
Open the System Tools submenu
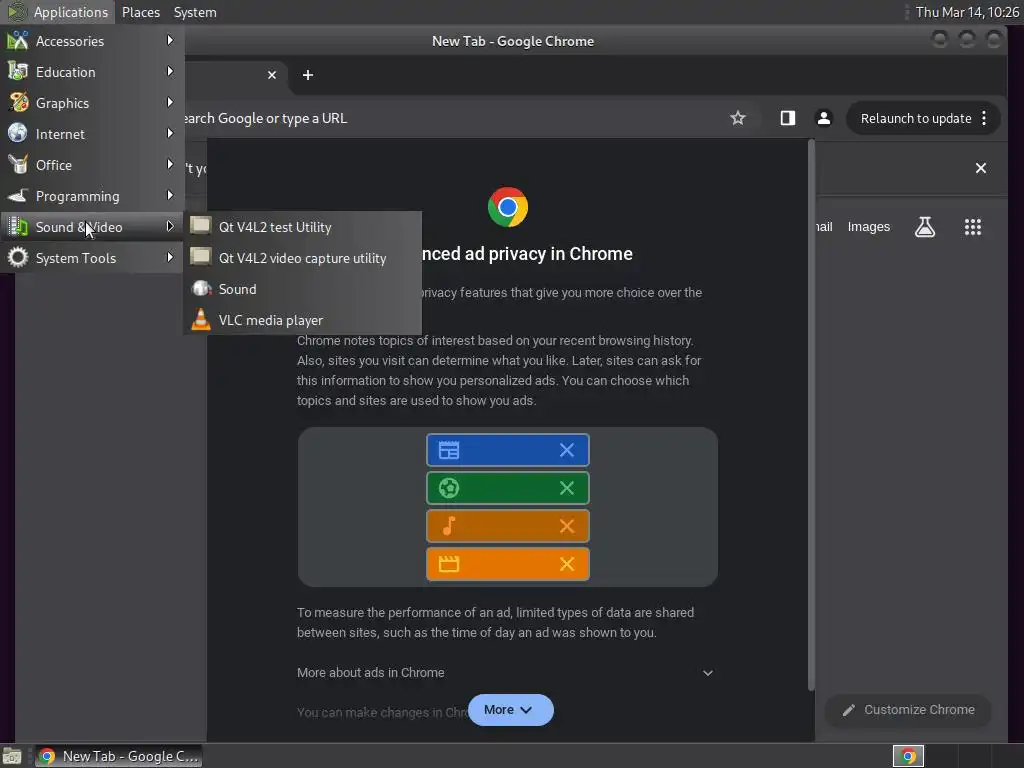point(92,258)
